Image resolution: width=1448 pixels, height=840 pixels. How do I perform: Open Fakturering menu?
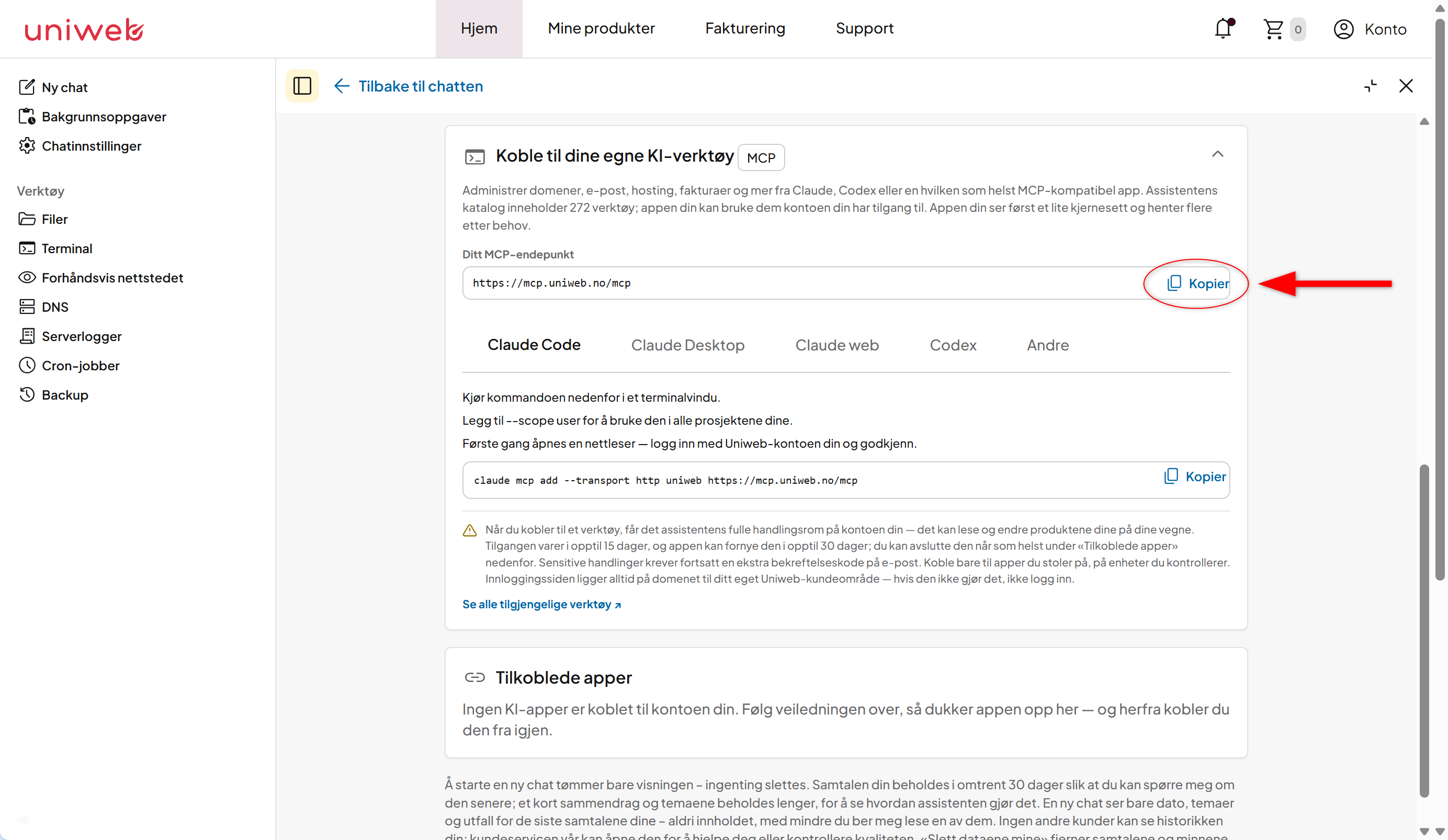click(x=745, y=28)
